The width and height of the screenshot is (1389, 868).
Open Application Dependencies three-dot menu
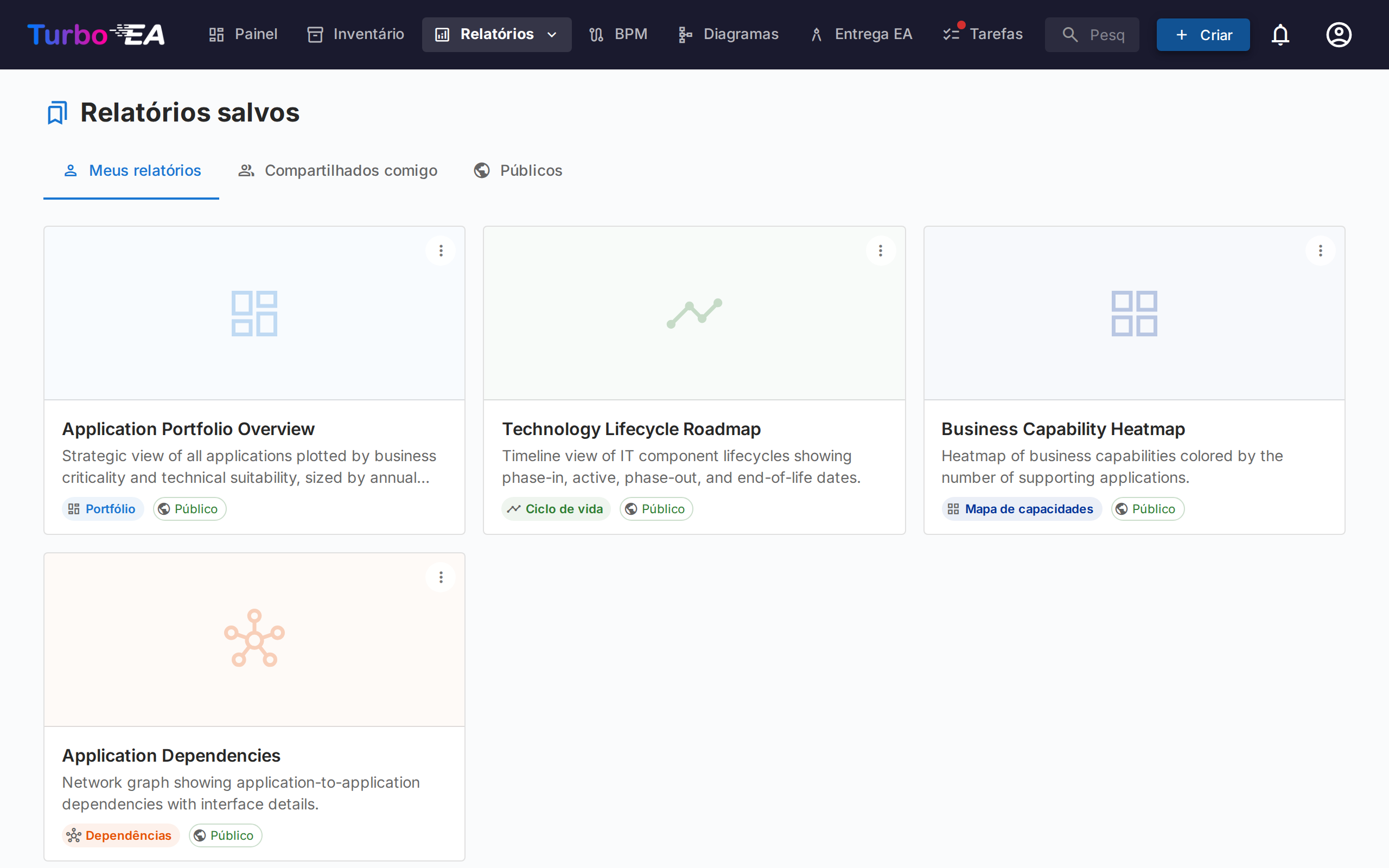tap(441, 578)
